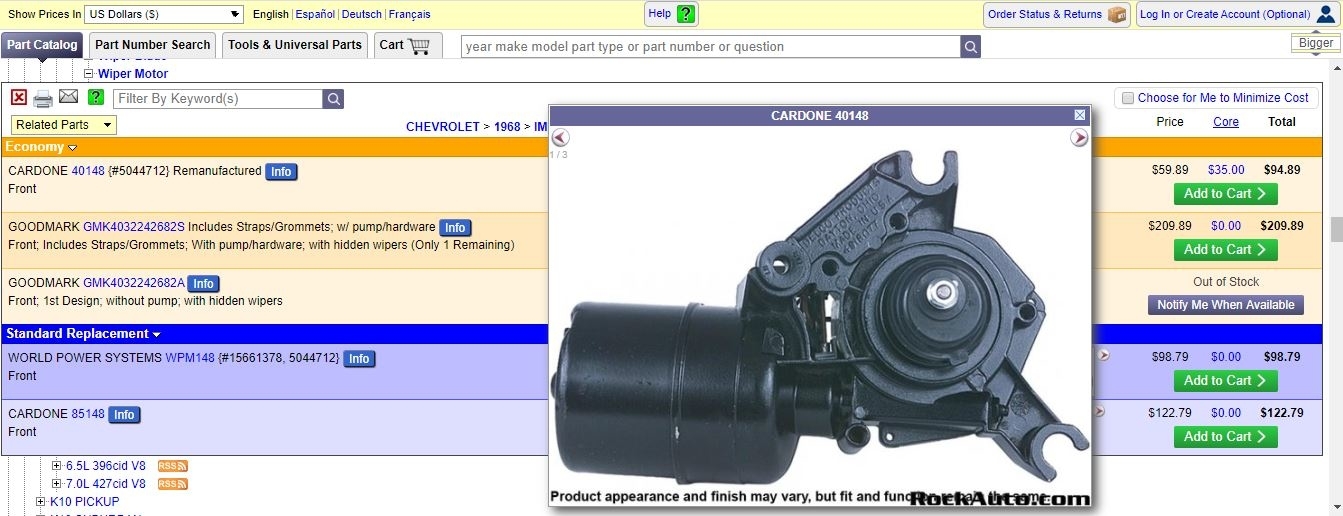The image size is (1343, 516).
Task: Expand the 6.5L 396cid V8 node
Action: tap(57, 466)
